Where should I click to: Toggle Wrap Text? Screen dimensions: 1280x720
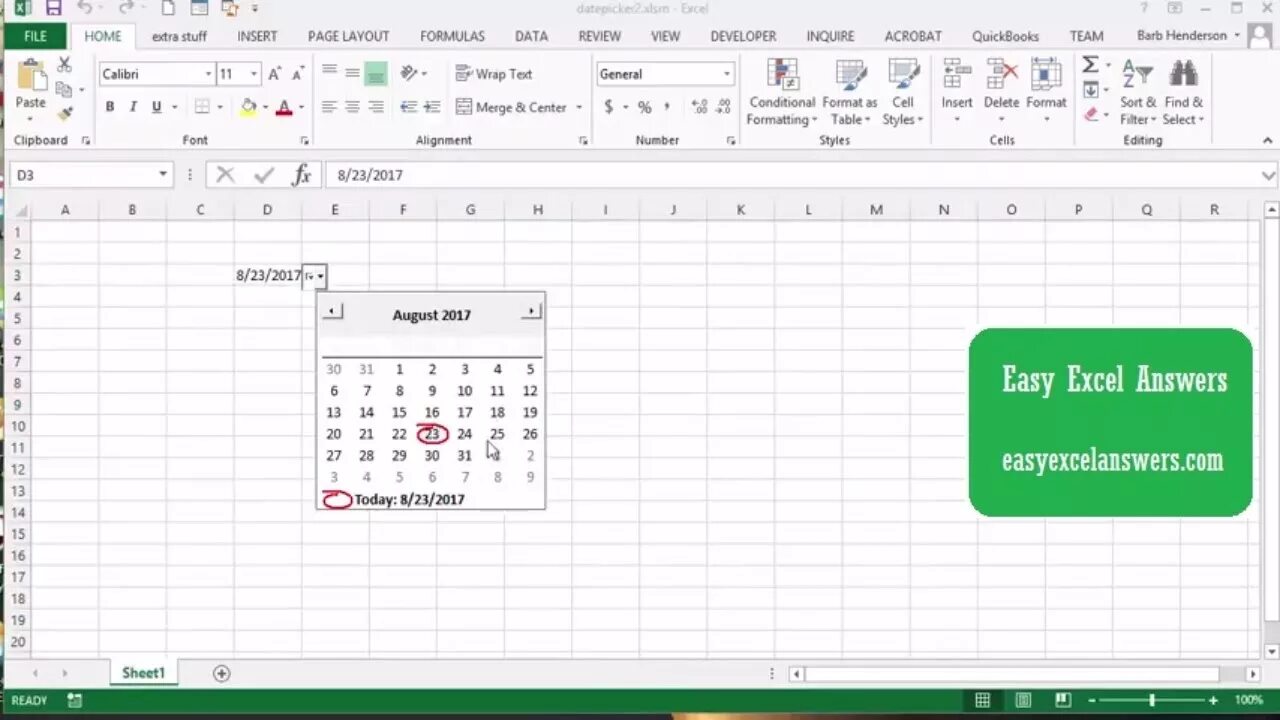(494, 74)
